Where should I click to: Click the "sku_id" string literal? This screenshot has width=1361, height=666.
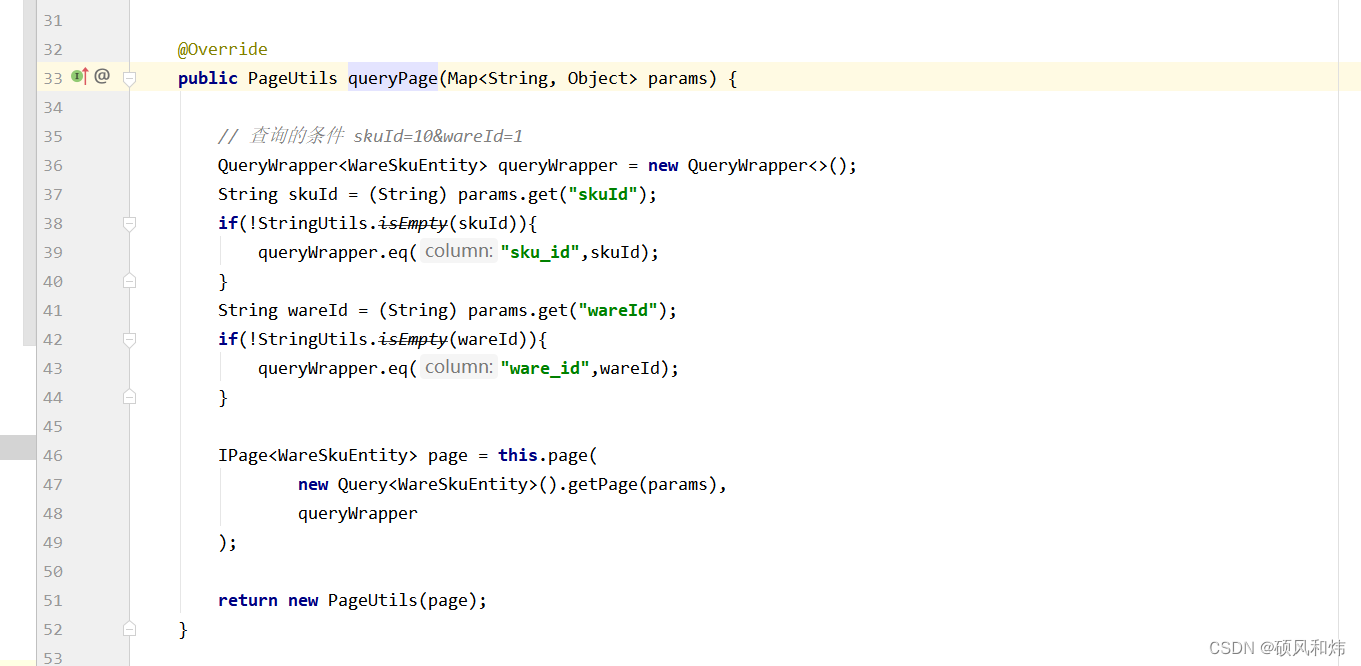(x=540, y=252)
